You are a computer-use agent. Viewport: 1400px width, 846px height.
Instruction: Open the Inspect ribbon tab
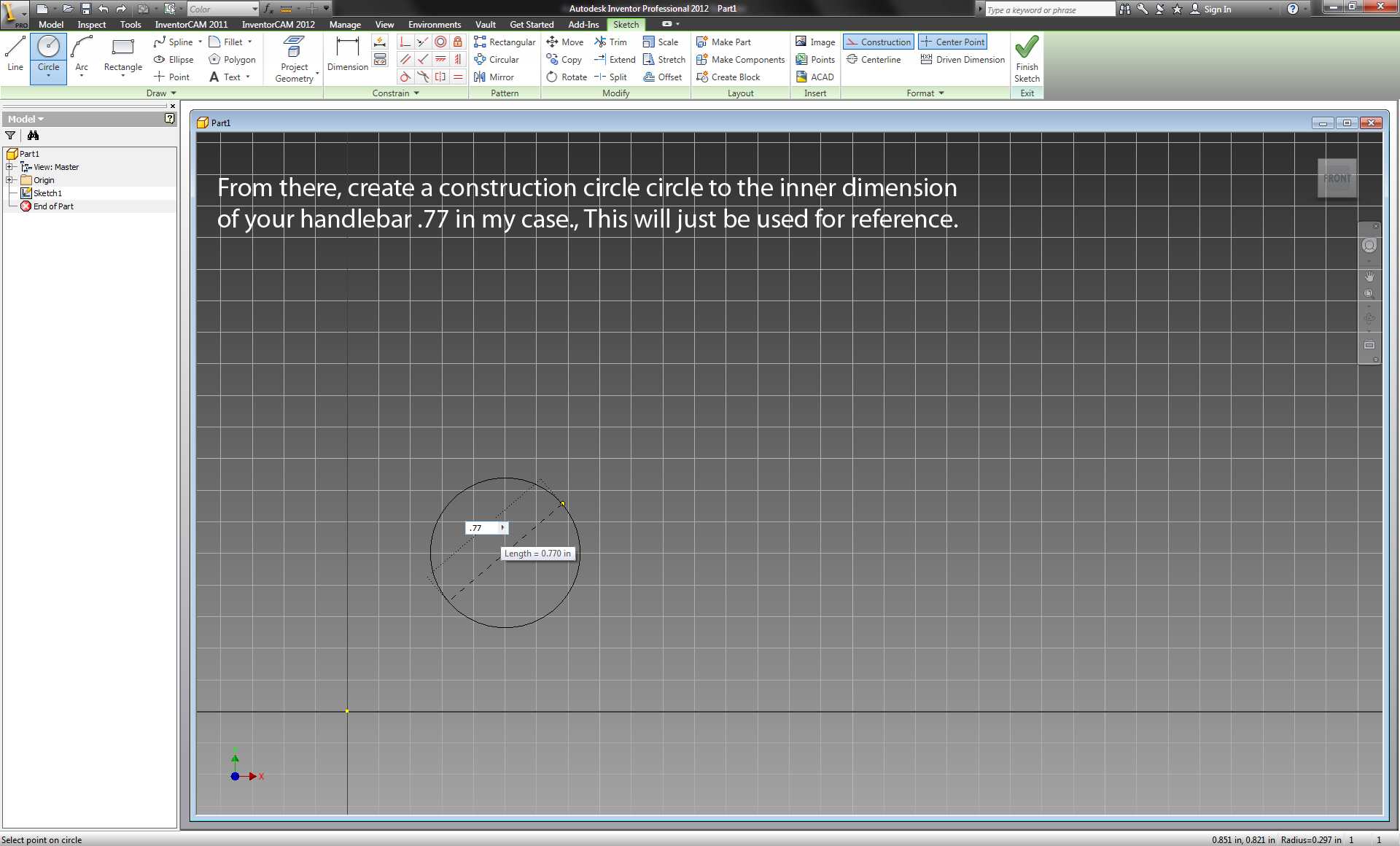click(92, 24)
